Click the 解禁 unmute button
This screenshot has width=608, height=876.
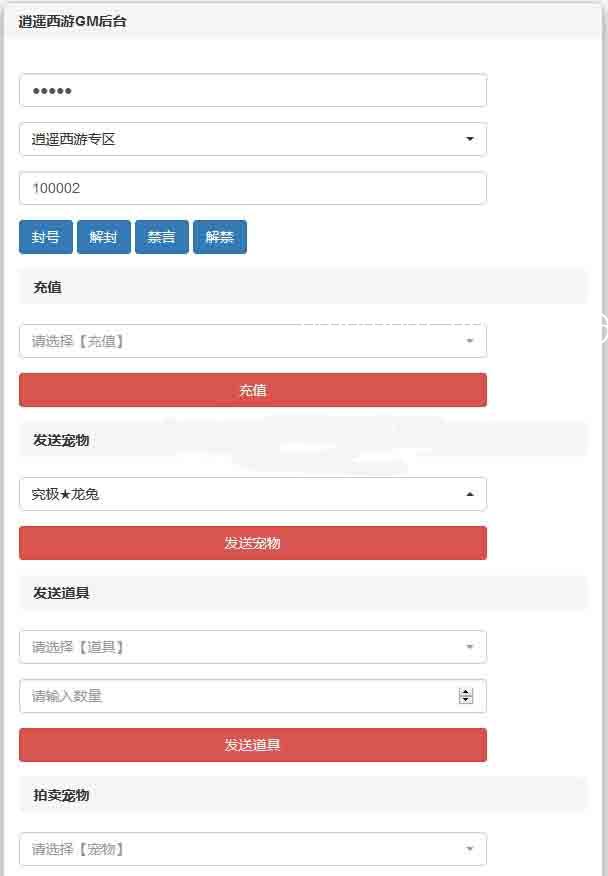220,237
